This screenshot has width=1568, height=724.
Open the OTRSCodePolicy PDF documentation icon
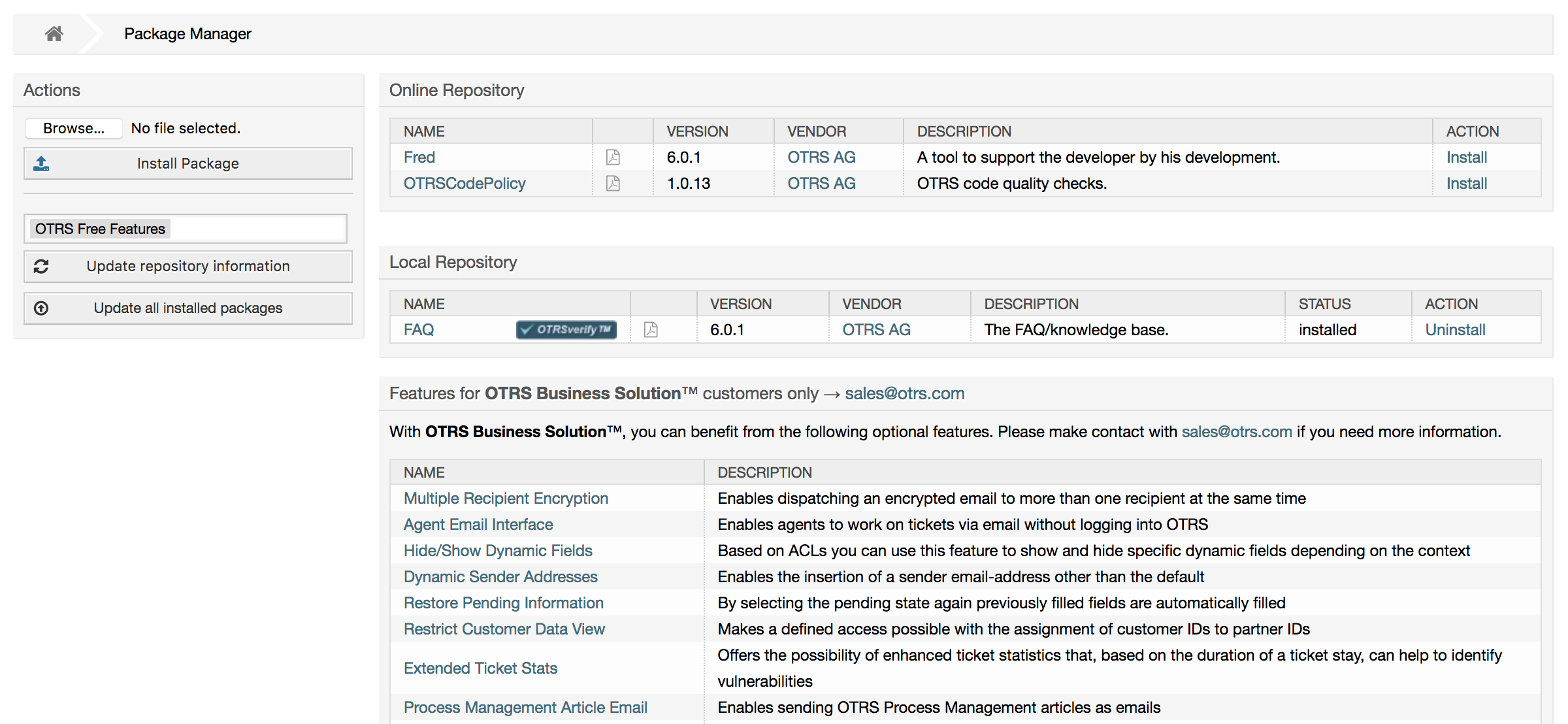click(613, 184)
